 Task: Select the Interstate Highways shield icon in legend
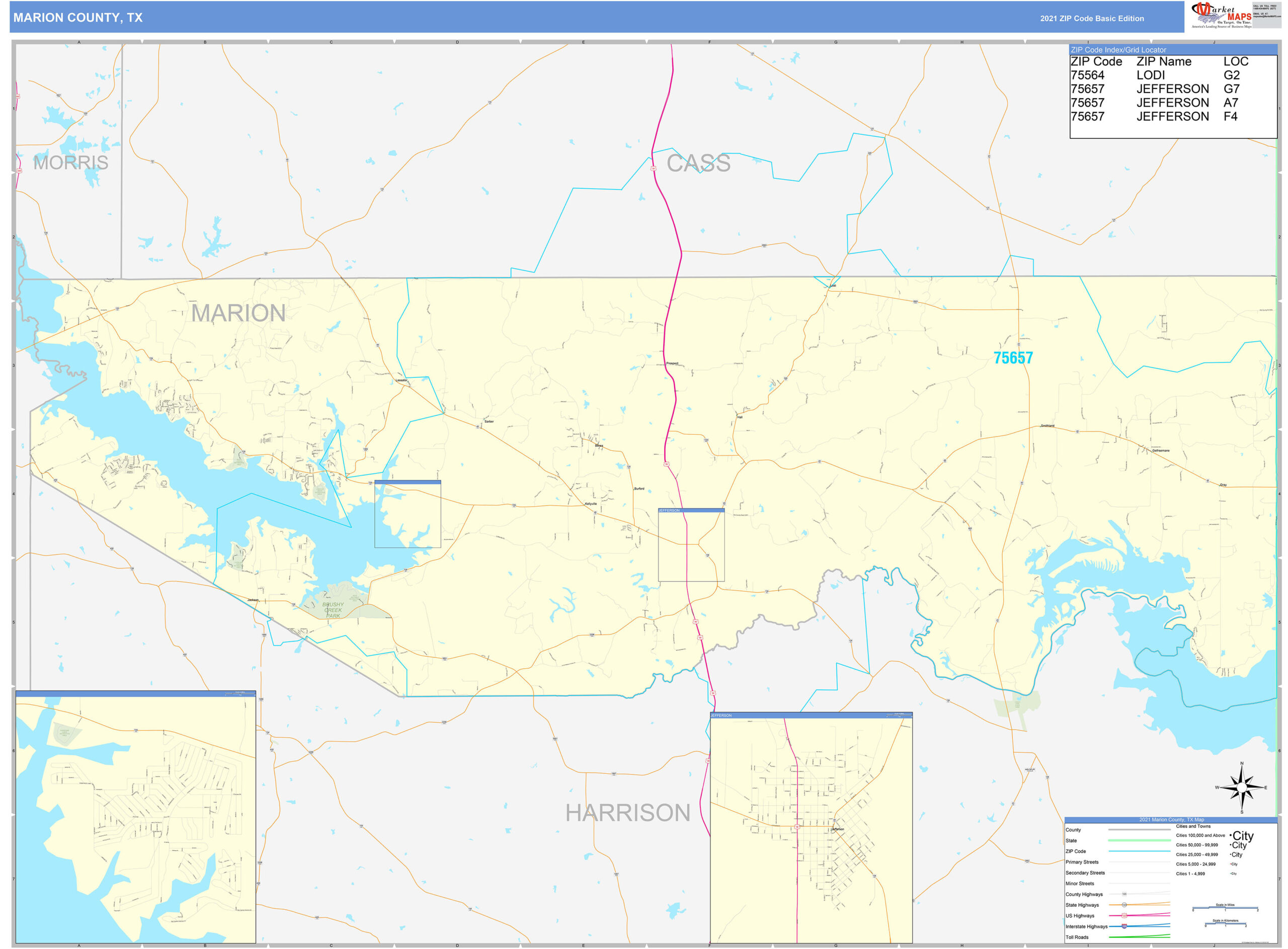1124,926
